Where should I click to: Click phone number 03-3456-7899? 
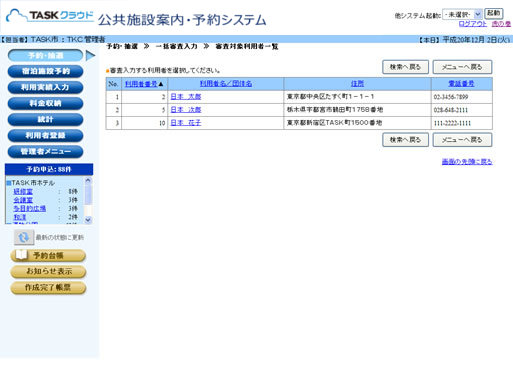451,97
